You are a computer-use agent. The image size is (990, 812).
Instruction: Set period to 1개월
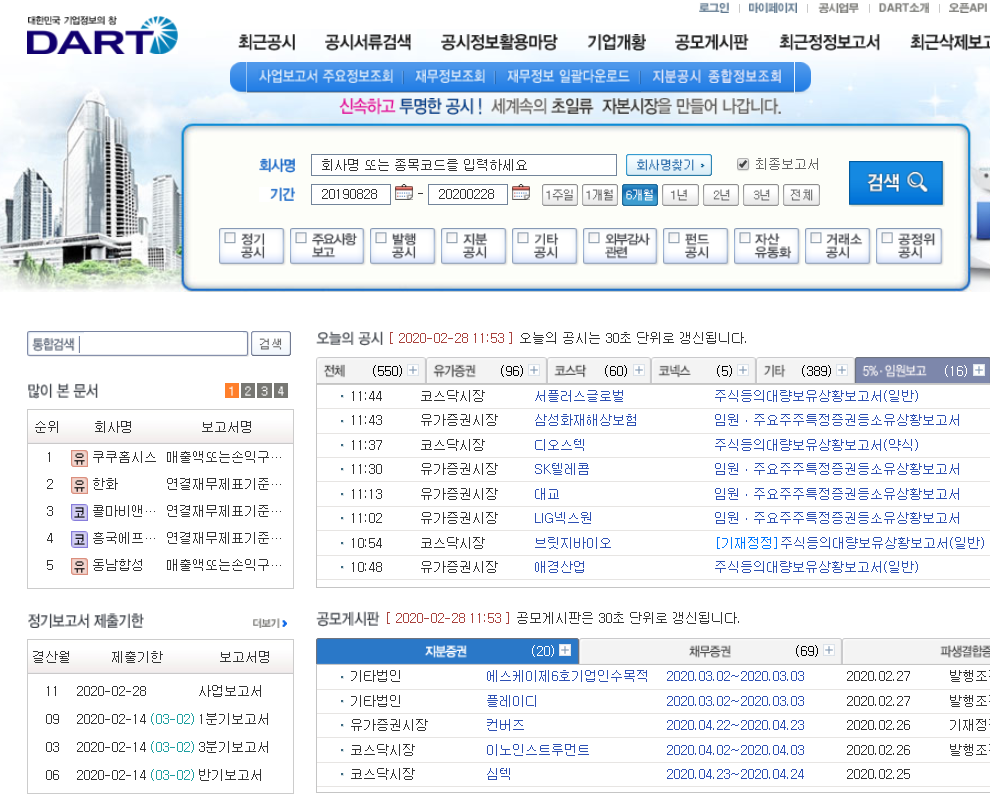click(599, 194)
